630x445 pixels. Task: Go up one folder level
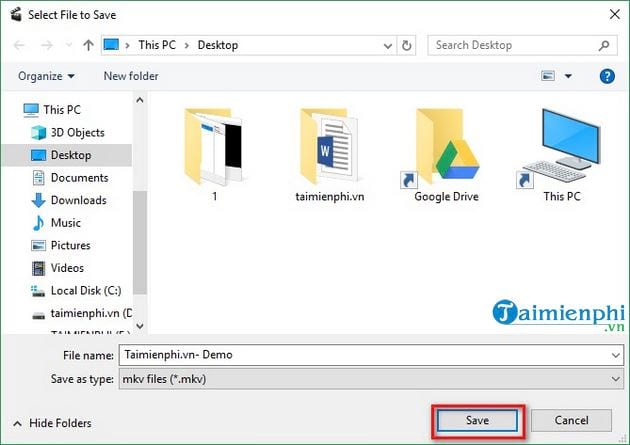88,45
